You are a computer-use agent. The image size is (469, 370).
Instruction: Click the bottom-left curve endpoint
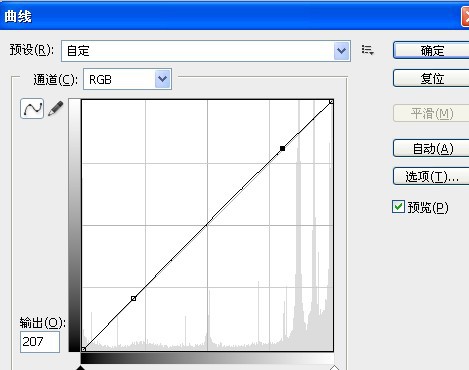click(x=84, y=349)
